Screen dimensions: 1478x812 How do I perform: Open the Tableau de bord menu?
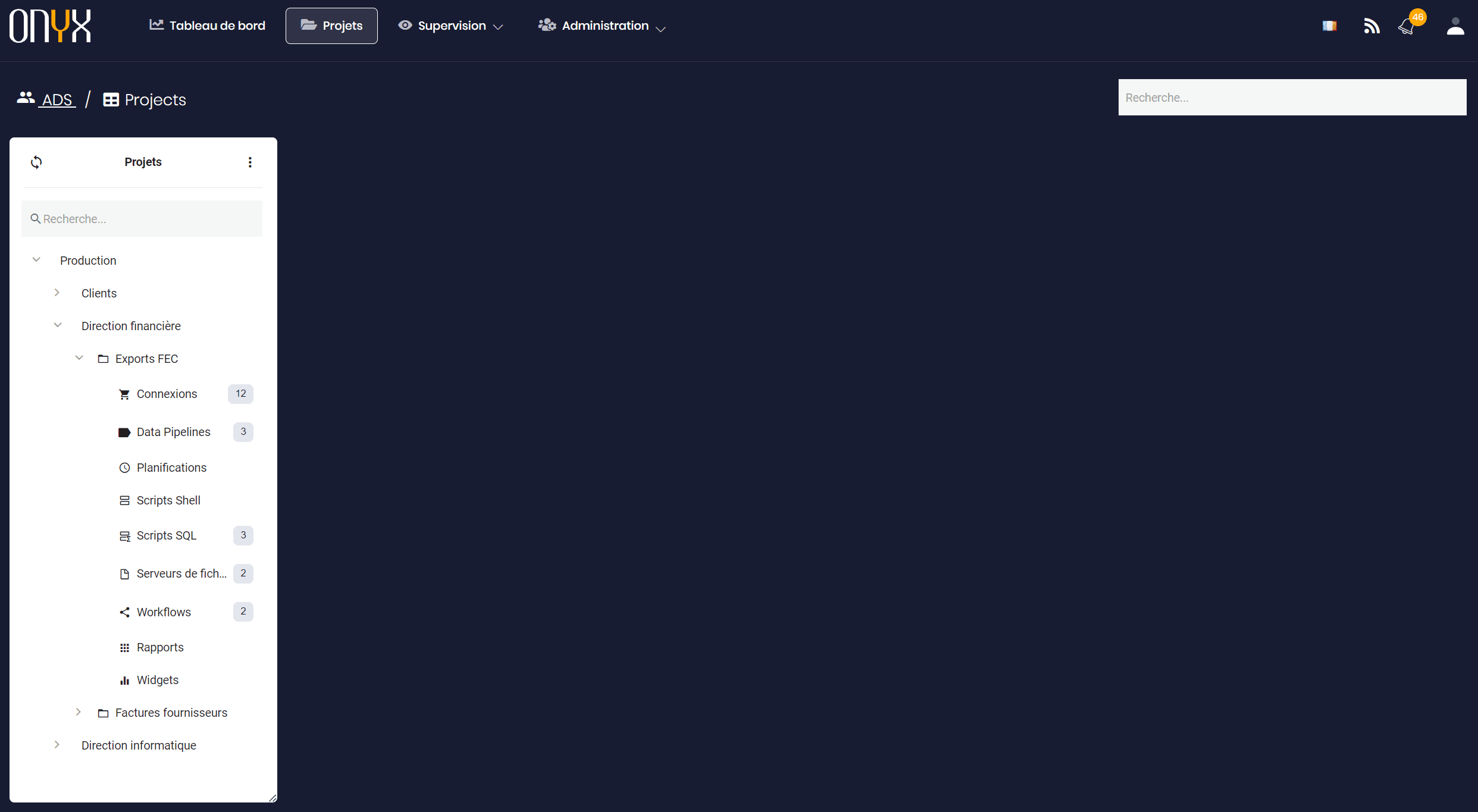[x=207, y=26]
